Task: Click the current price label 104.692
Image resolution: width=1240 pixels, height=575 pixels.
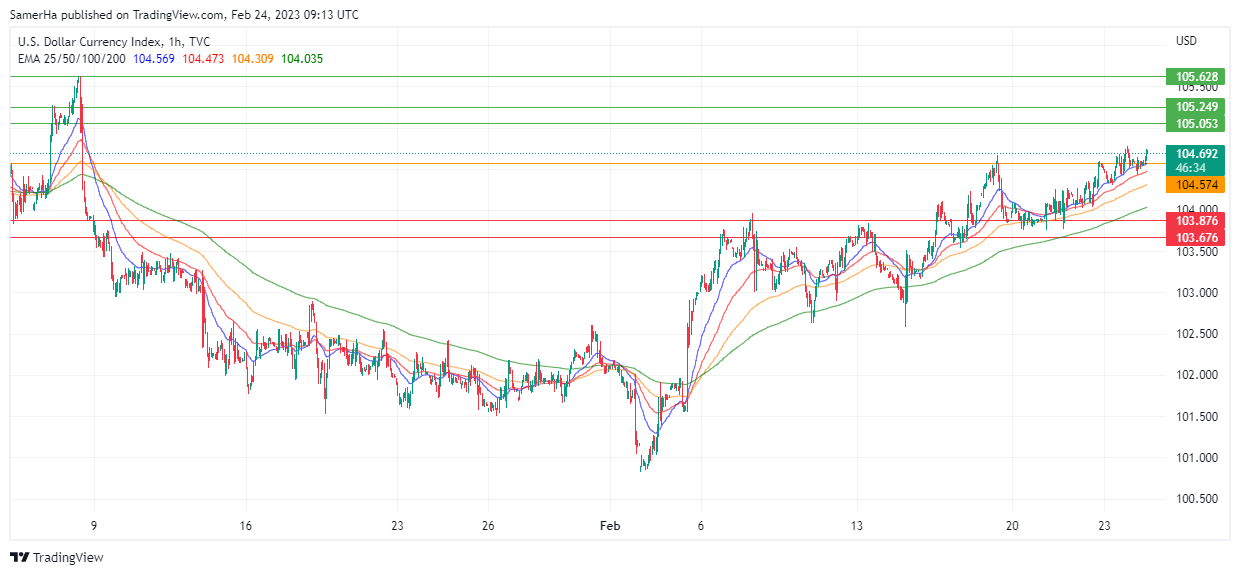Action: pyautogui.click(x=1196, y=154)
